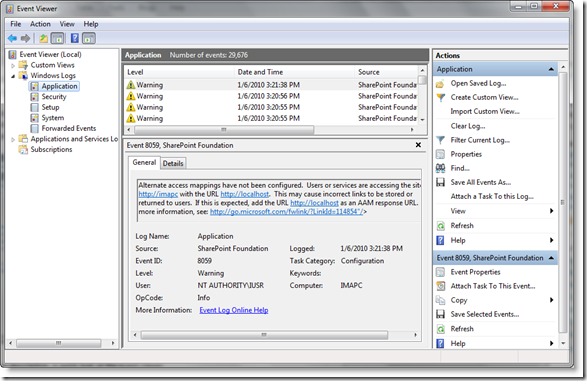Click the Subscriptions tree icon
This screenshot has height=381, width=587.
(23, 150)
